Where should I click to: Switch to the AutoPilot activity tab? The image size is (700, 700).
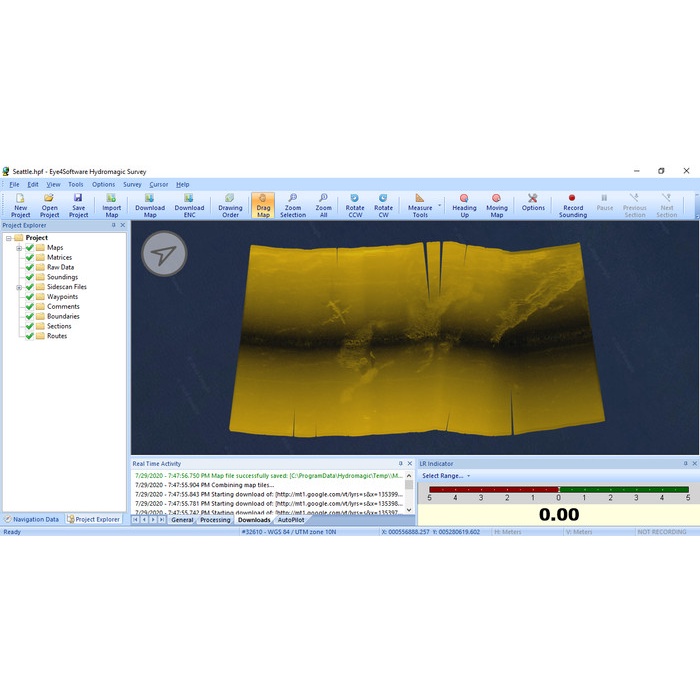click(291, 520)
